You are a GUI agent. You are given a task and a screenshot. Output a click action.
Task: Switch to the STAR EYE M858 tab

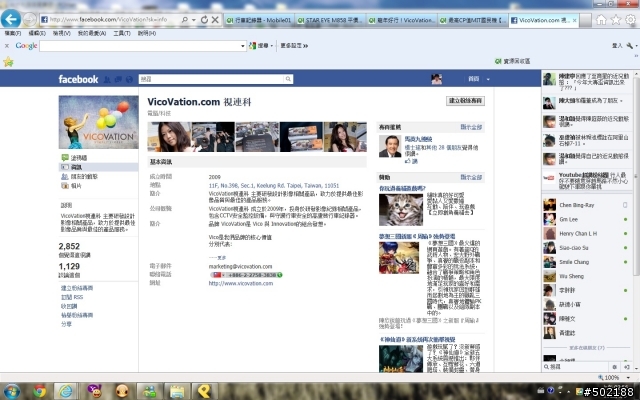click(330, 20)
